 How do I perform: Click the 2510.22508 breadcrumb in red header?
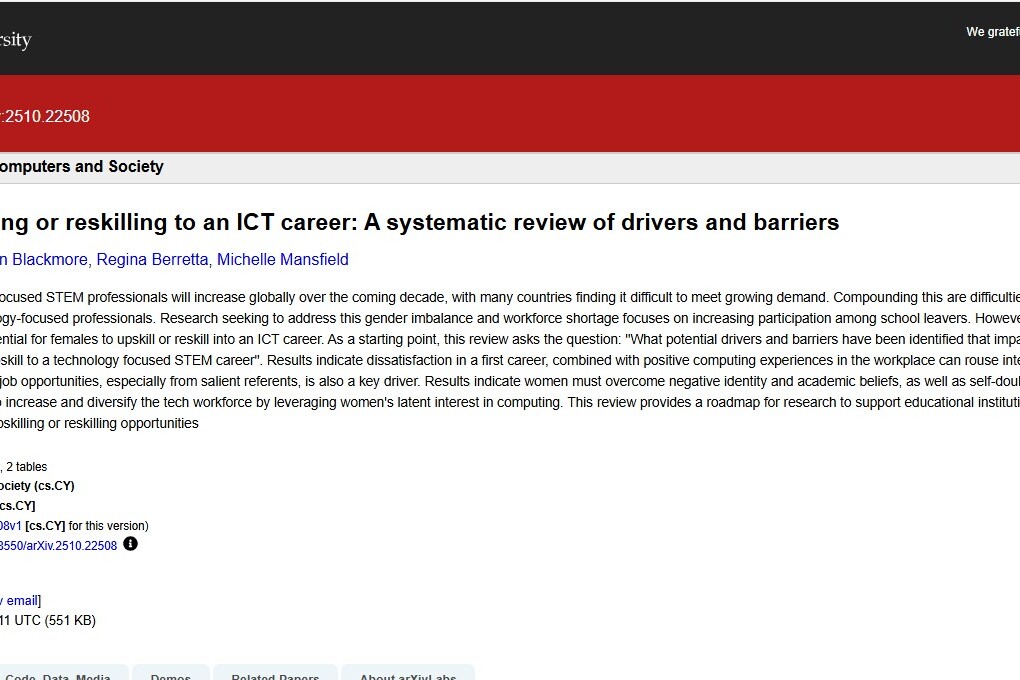(46, 117)
